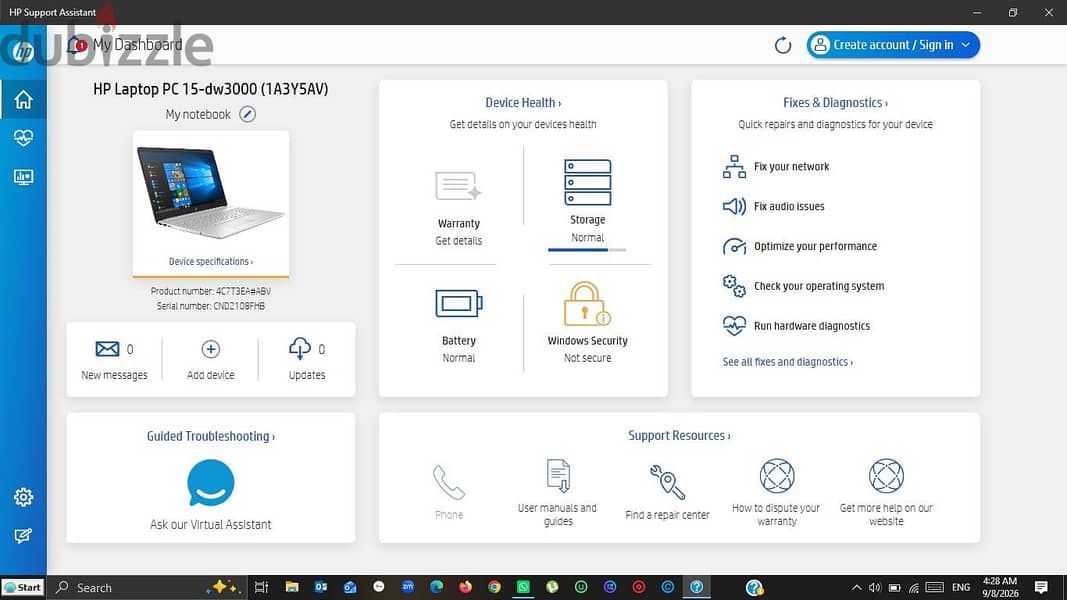
Task: Open the Warranty icon
Action: (x=458, y=186)
